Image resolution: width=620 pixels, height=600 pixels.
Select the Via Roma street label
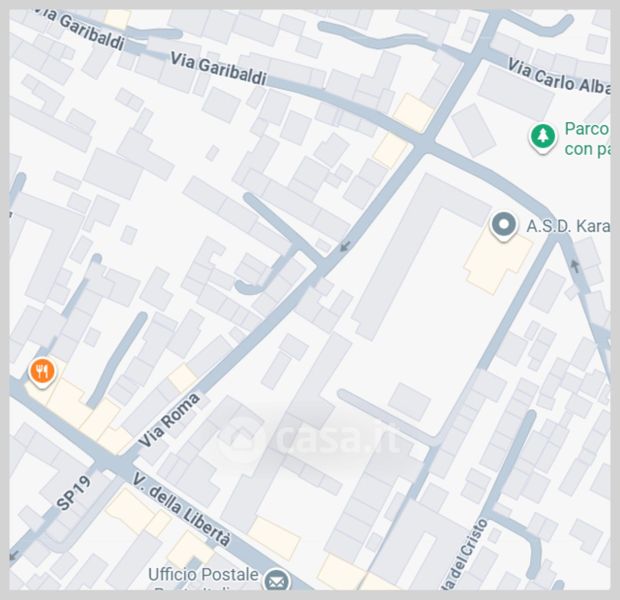pos(169,421)
